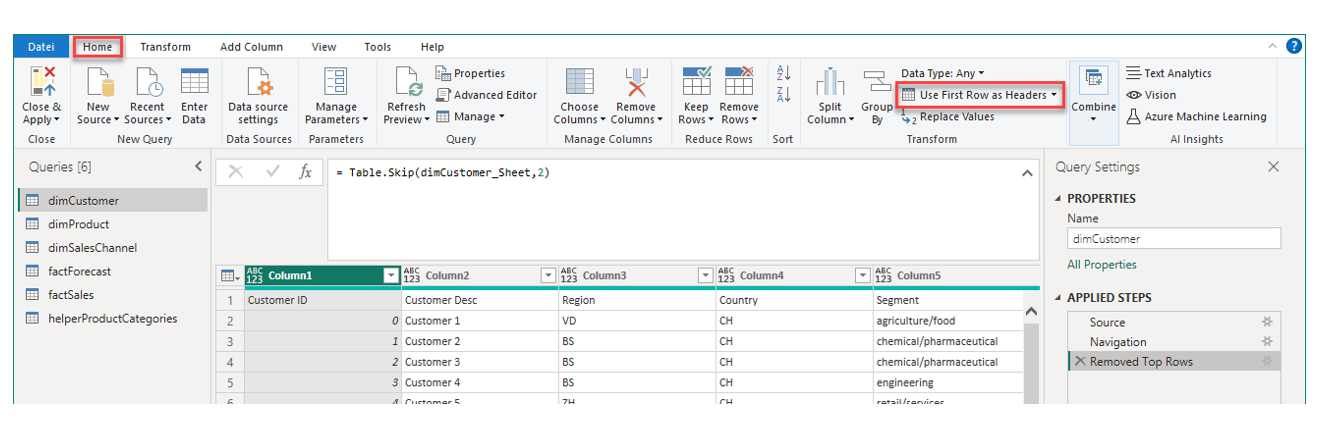The height and width of the screenshot is (438, 1321).
Task: Click the Close & Apply icon
Action: click(x=42, y=82)
